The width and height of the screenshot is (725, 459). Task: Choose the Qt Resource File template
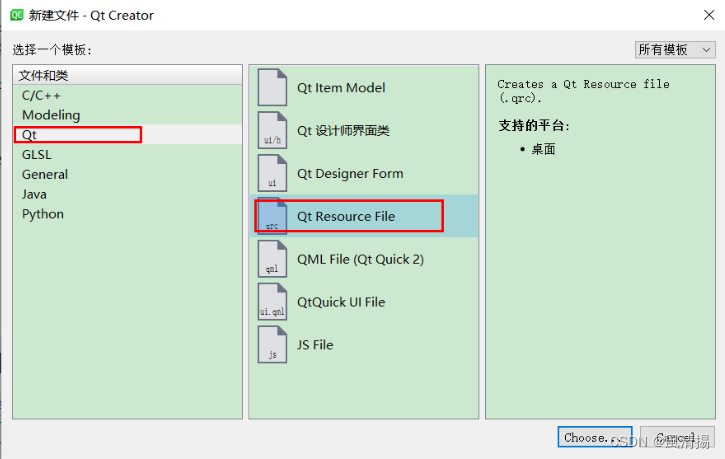(x=363, y=216)
